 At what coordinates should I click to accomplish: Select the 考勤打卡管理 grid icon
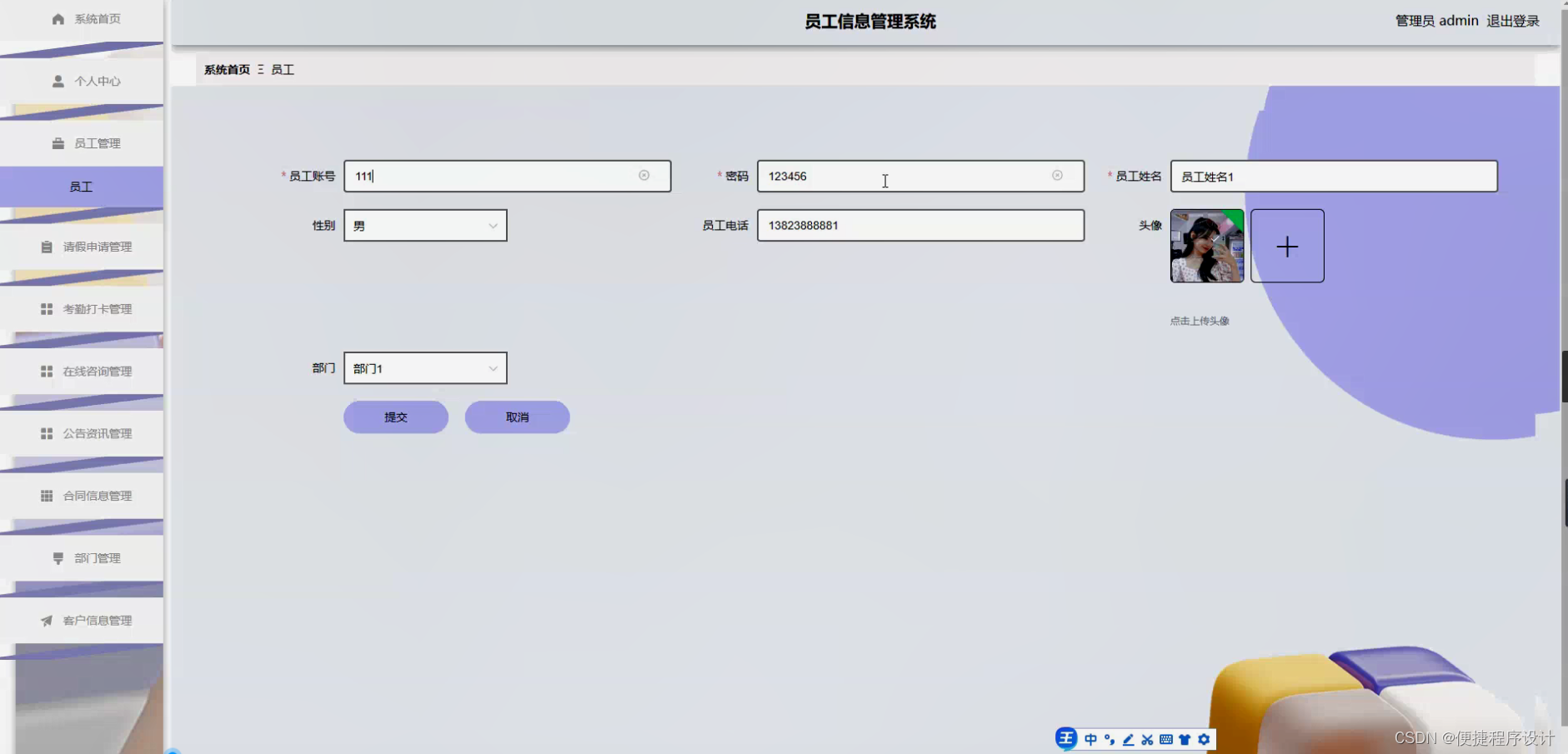coord(48,308)
